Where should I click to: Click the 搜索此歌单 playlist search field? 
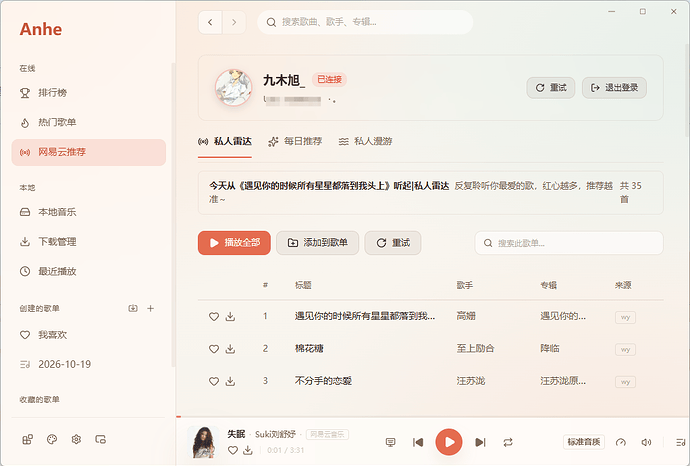(569, 243)
